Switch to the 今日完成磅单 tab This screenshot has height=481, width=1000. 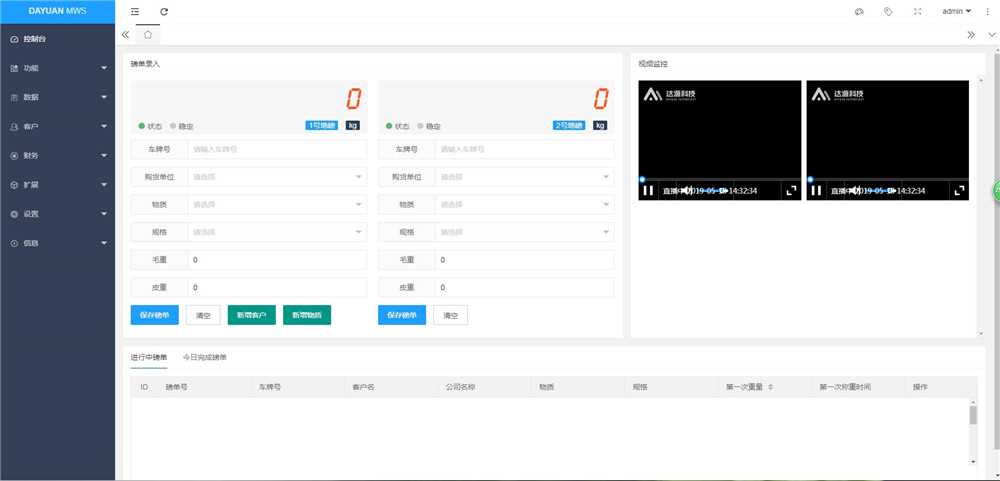pyautogui.click(x=204, y=357)
